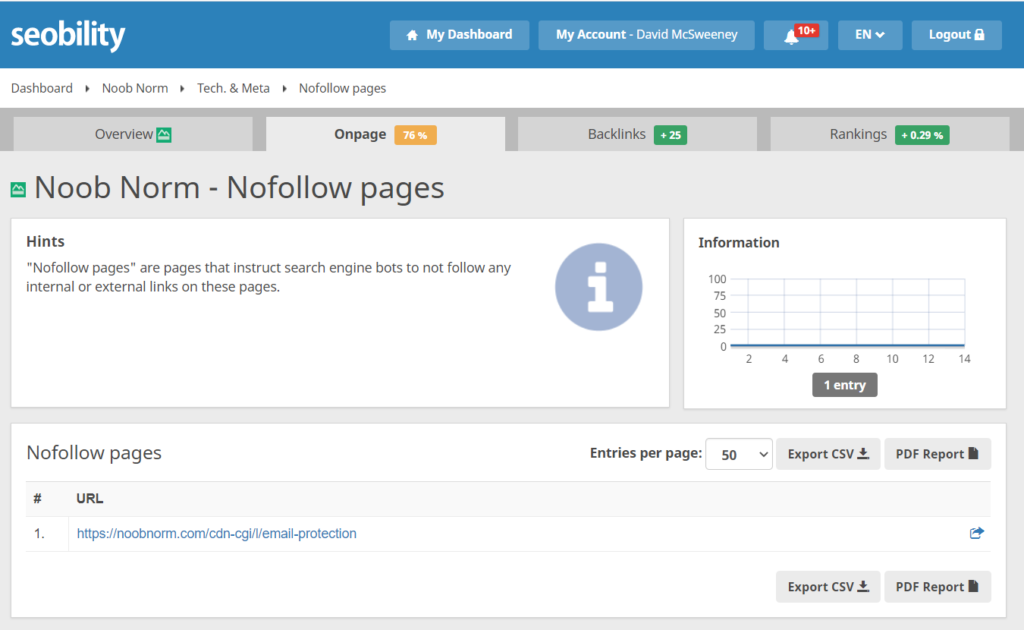The width and height of the screenshot is (1024, 630).
Task: Click the external share icon in row 1
Action: click(x=976, y=533)
